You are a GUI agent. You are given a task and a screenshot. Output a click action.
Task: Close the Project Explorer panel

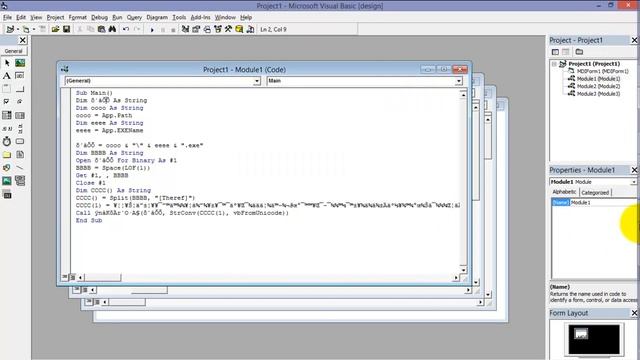634,40
